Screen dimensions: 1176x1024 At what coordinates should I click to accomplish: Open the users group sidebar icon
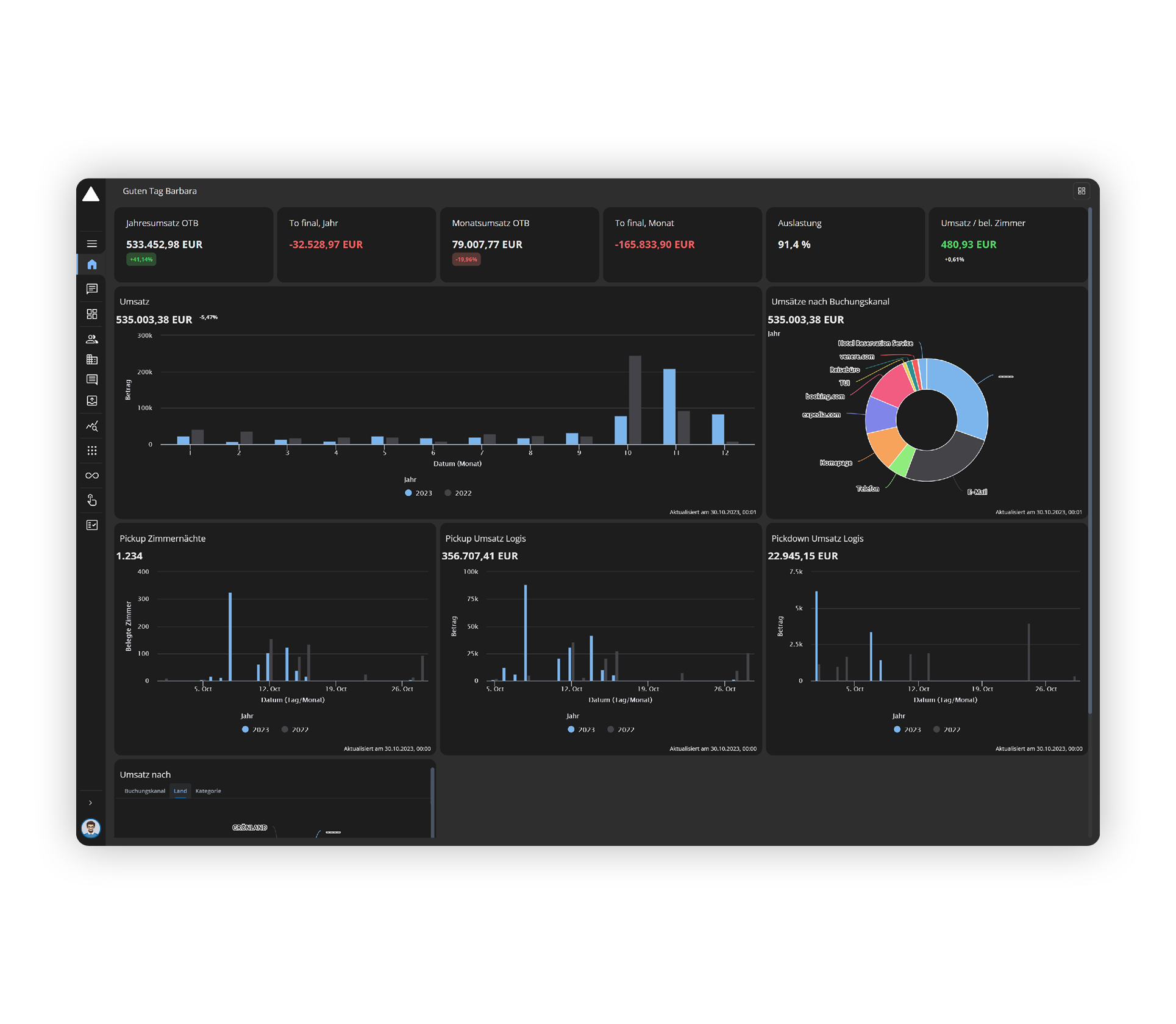(92, 340)
